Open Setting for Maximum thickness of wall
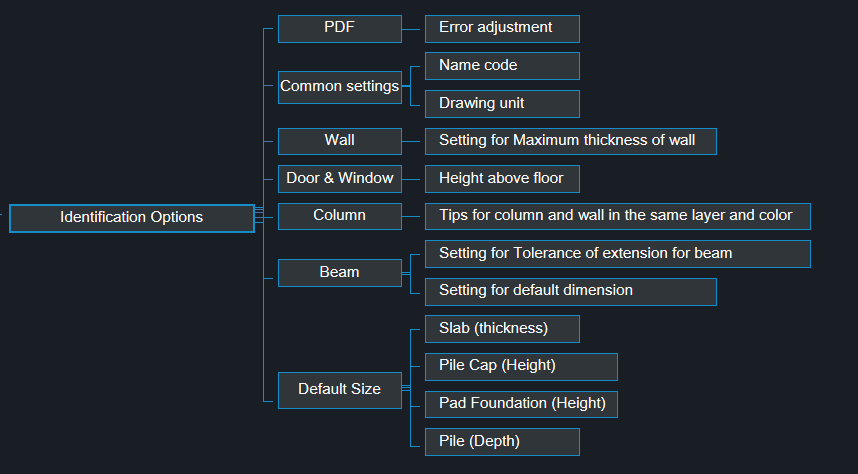Viewport: 858px width, 474px height. (x=570, y=141)
